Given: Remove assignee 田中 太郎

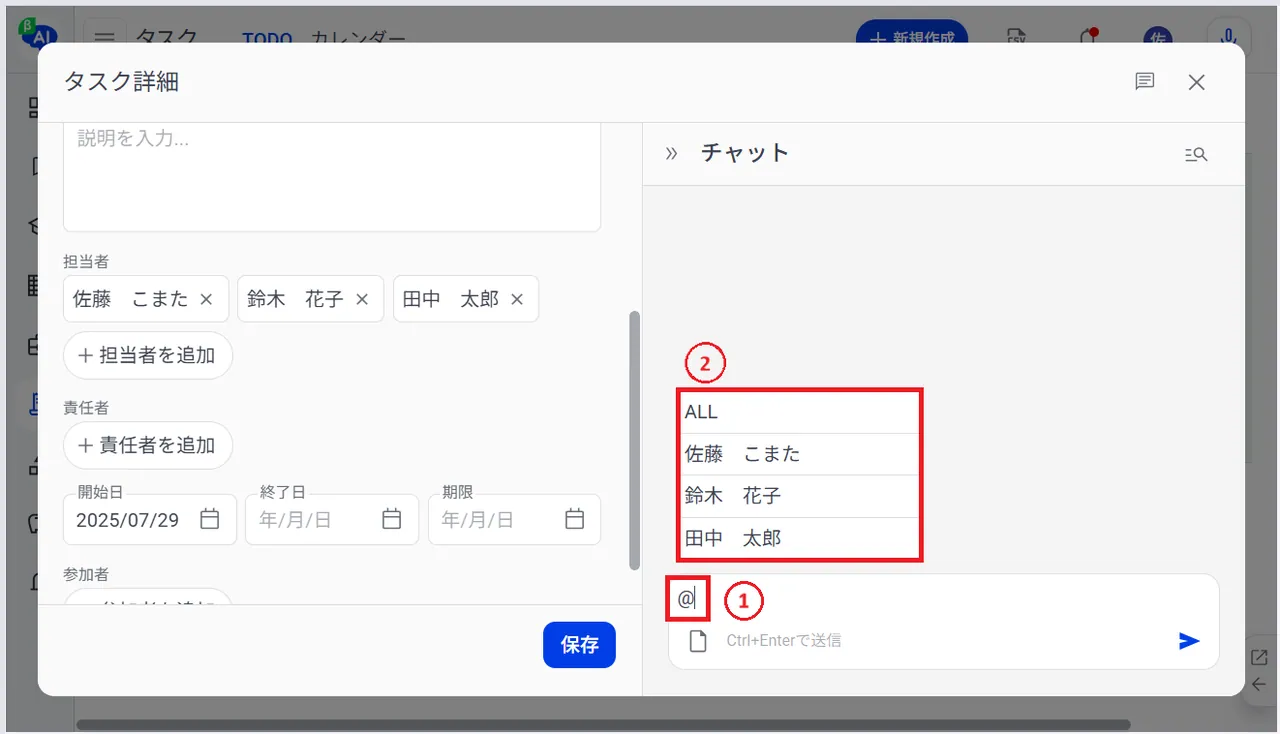Looking at the screenshot, I should coord(517,299).
